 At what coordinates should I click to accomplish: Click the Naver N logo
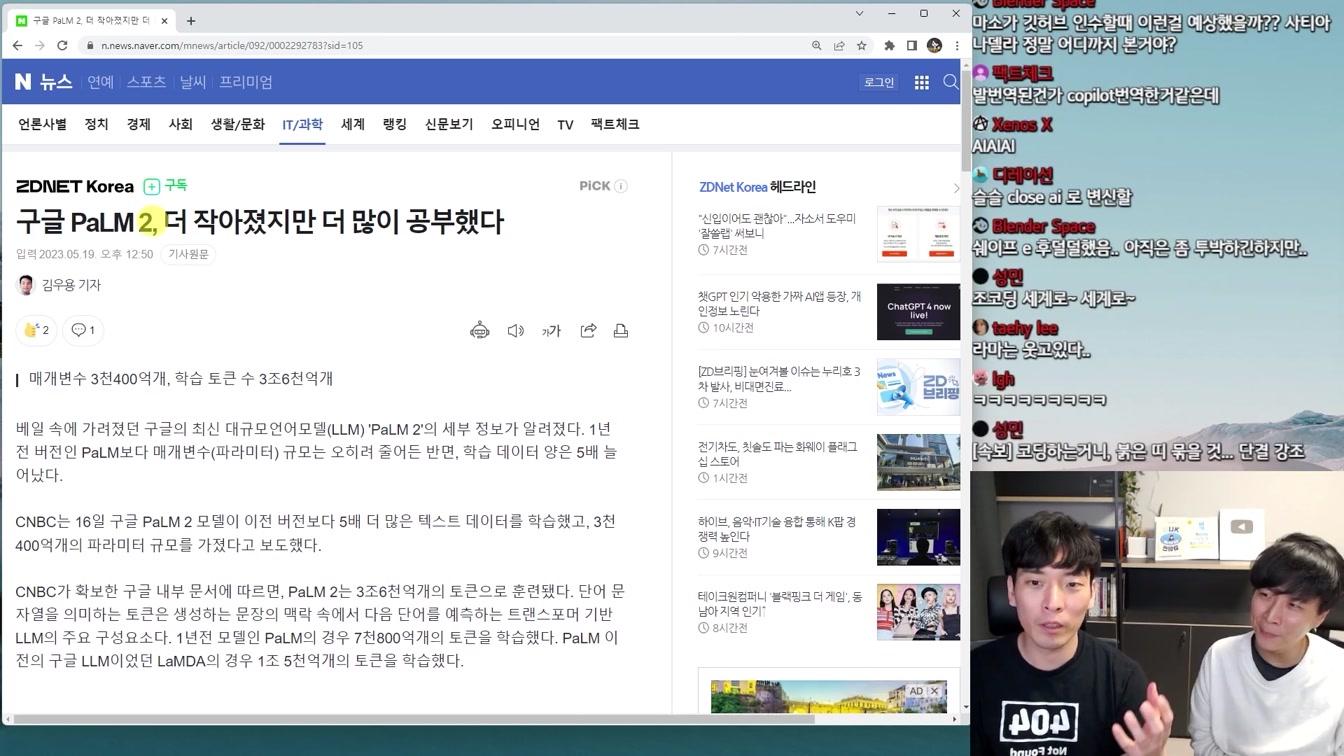click(23, 82)
